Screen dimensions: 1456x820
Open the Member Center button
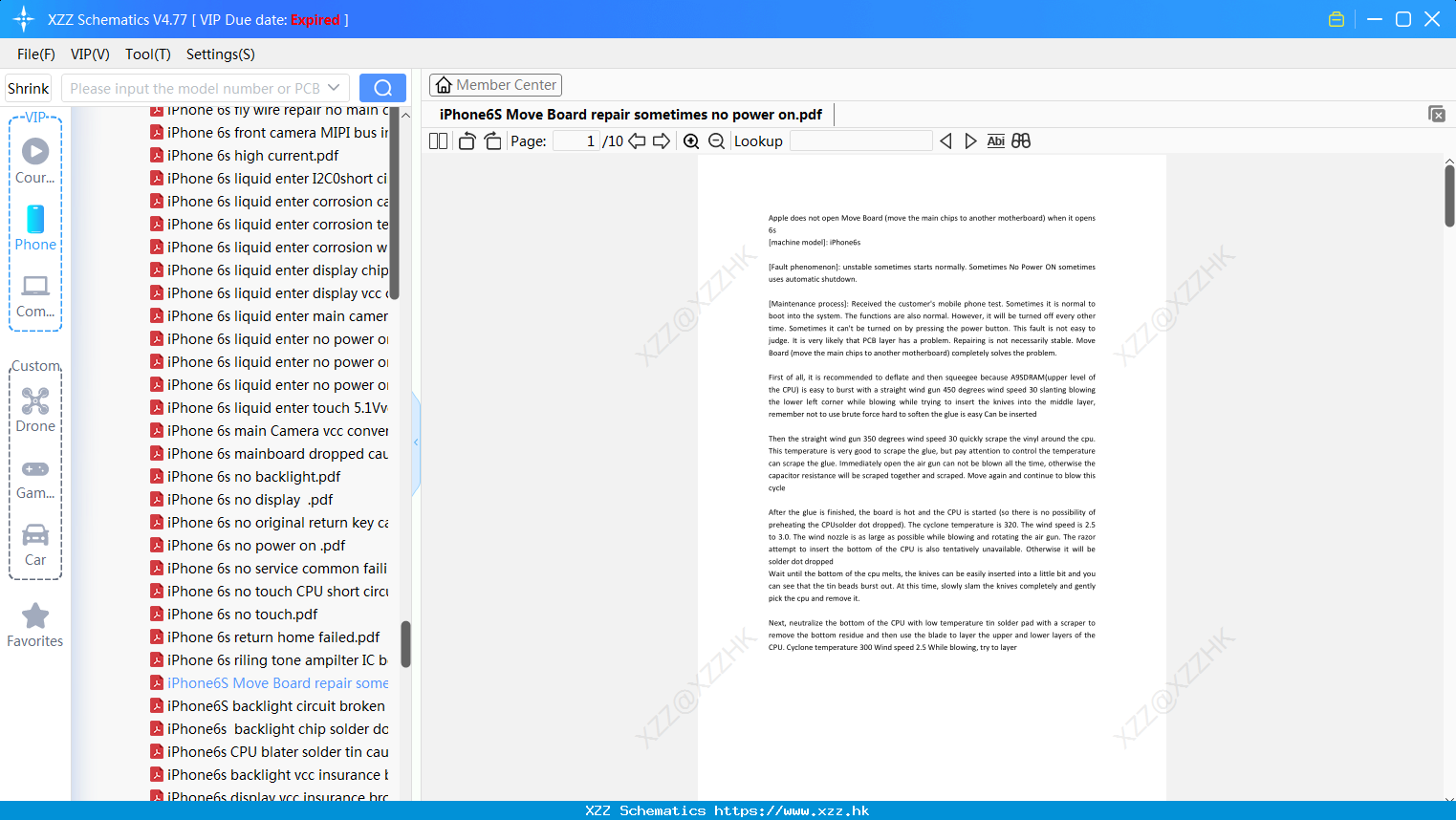pos(495,85)
